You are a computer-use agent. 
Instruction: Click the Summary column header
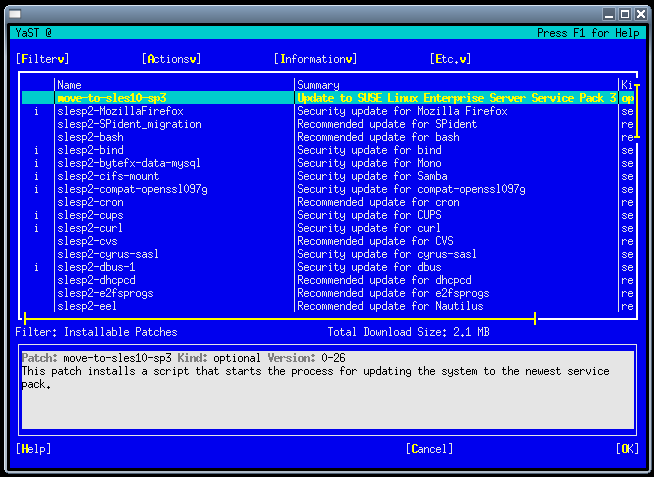pyautogui.click(x=318, y=85)
